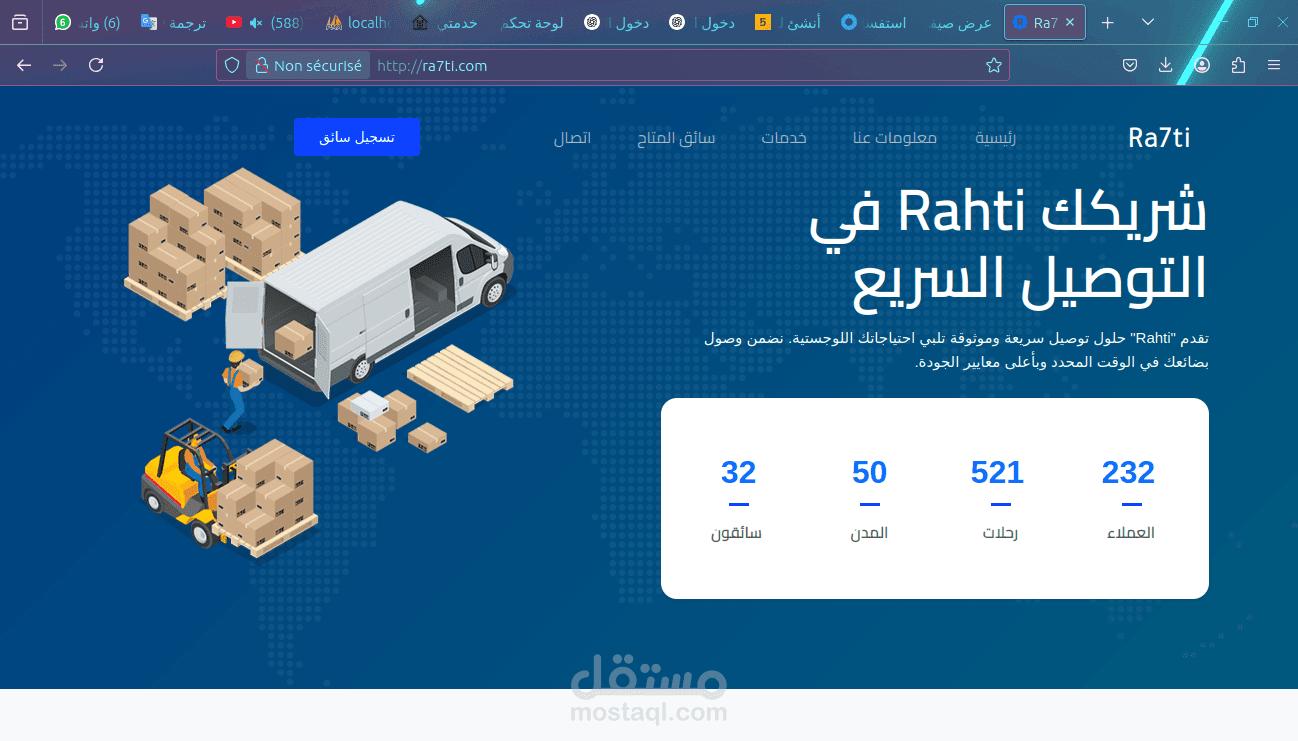Click the 32 سائقون counter
The width and height of the screenshot is (1298, 741).
click(738, 498)
